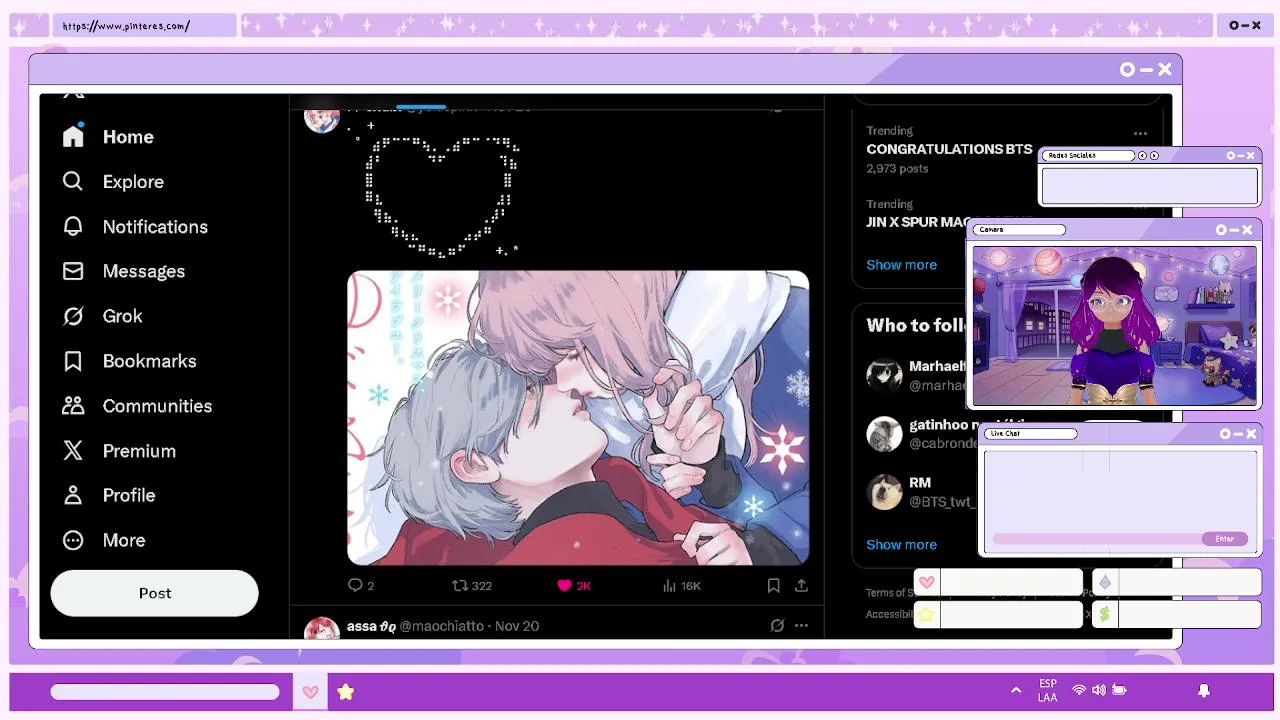Click the circle button on the Live Chat window
The image size is (1280, 720).
click(x=1225, y=434)
